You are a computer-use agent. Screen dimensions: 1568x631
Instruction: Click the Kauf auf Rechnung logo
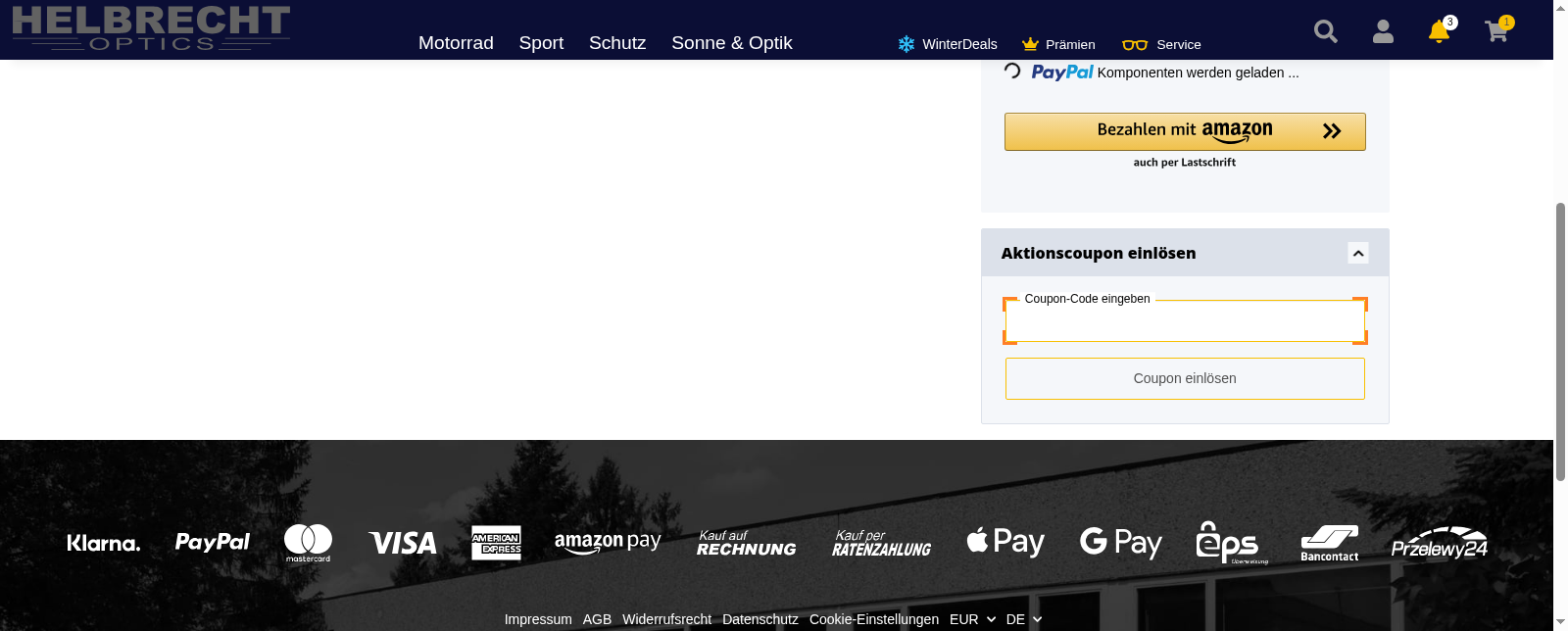coord(747,543)
